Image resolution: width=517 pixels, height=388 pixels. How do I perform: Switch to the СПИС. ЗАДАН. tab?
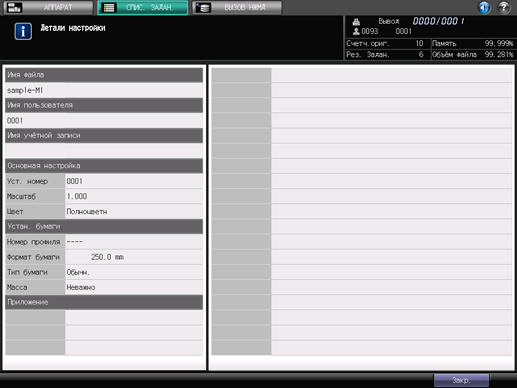[x=143, y=7]
